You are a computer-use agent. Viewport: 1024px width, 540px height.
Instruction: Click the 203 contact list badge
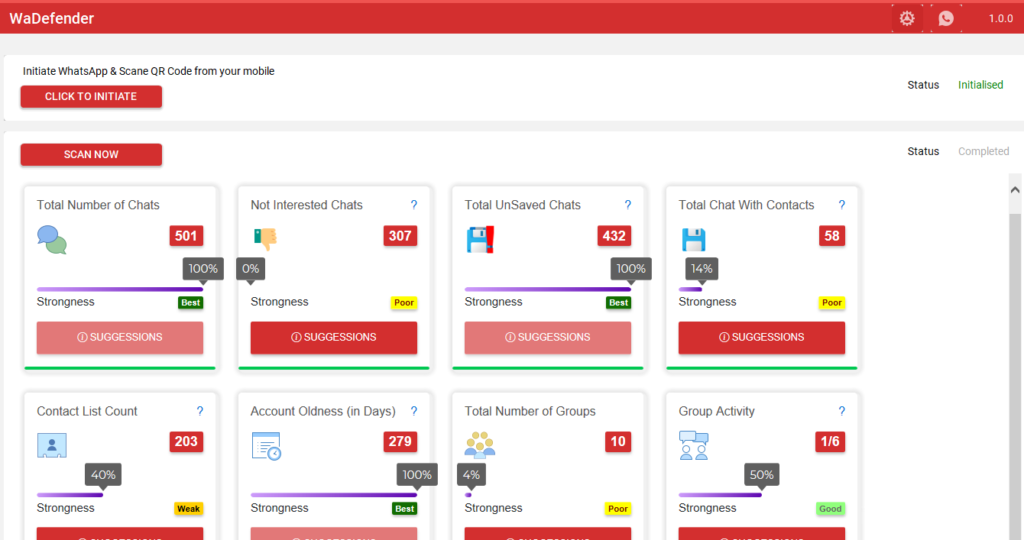pyautogui.click(x=186, y=441)
